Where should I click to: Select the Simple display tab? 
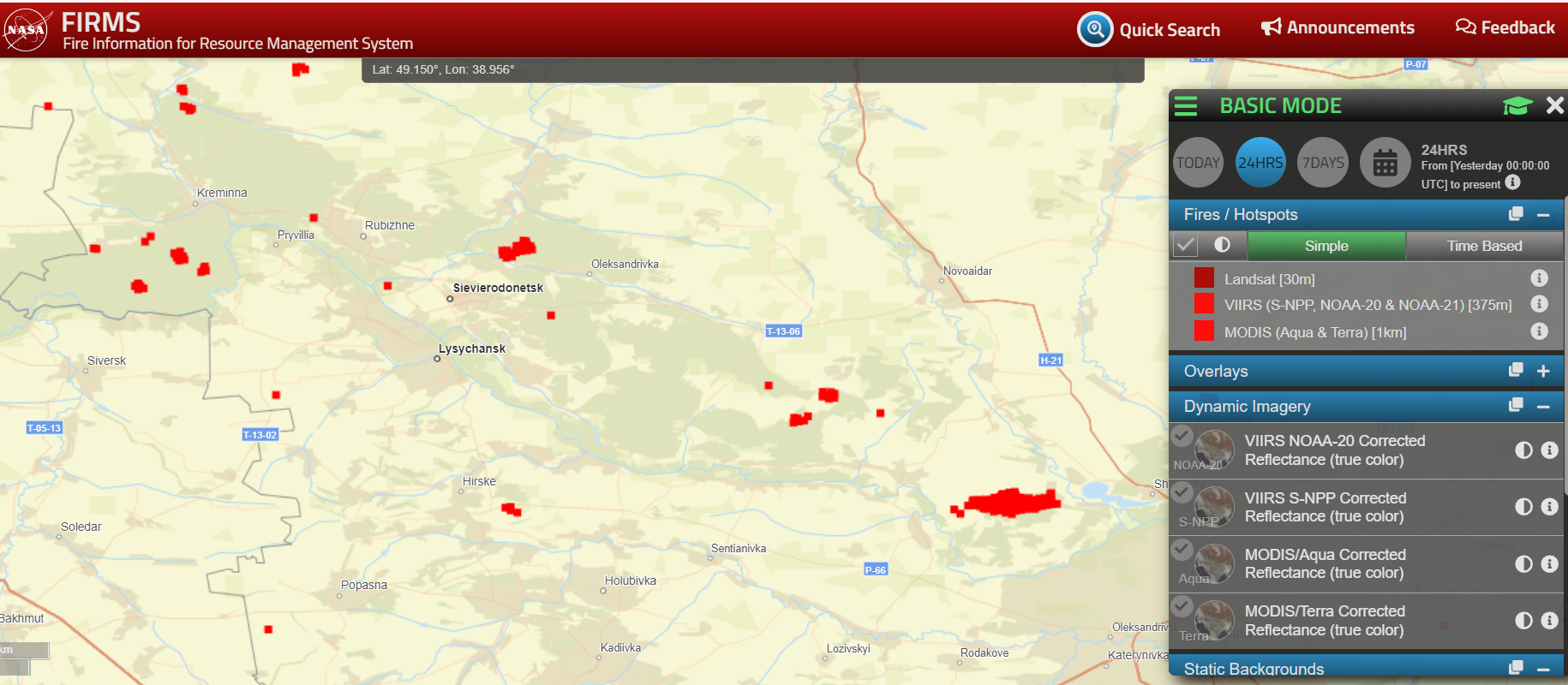tap(1326, 246)
